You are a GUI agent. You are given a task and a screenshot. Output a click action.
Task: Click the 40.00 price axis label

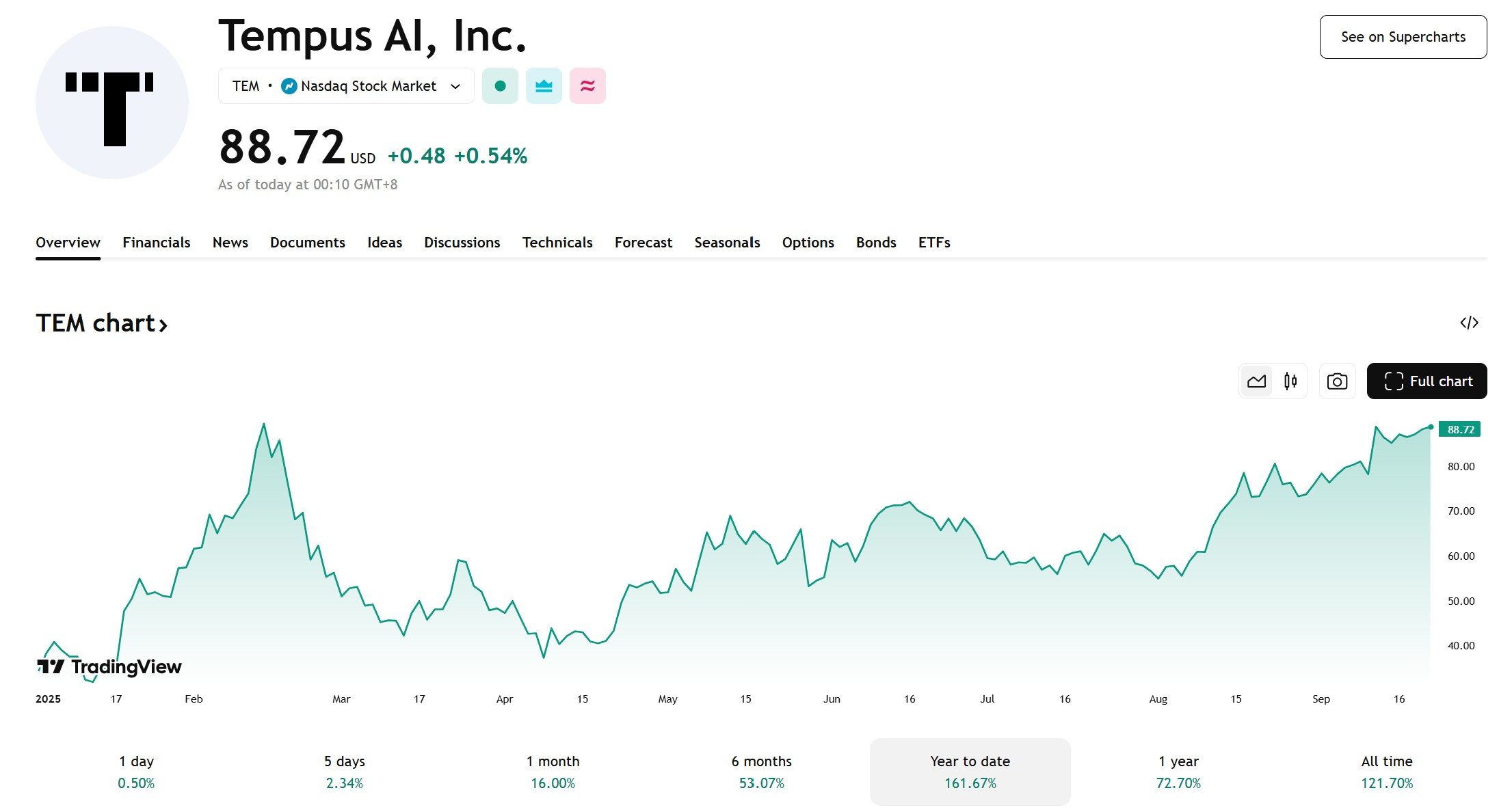click(1461, 646)
